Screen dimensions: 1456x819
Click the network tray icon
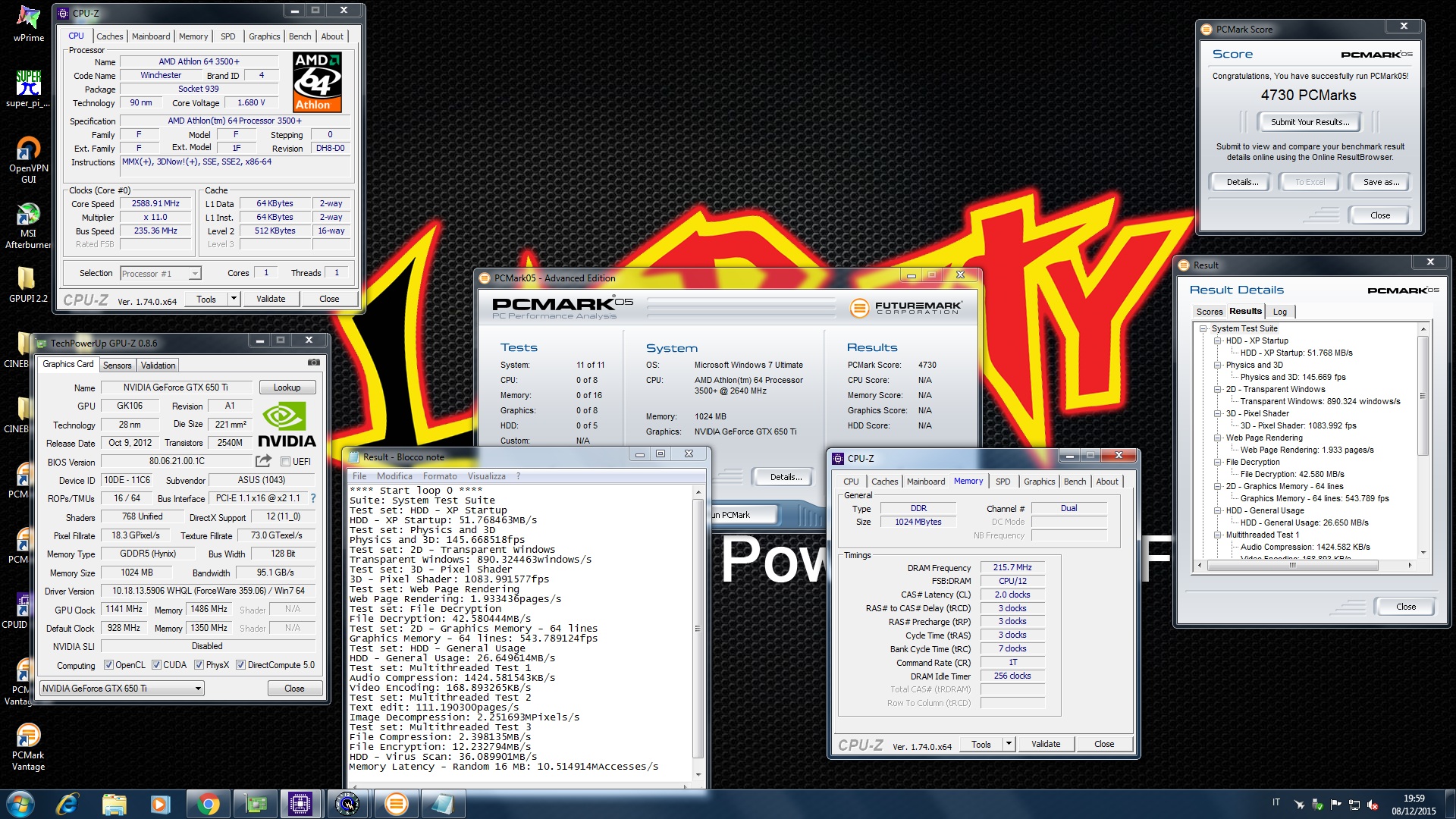[1354, 805]
